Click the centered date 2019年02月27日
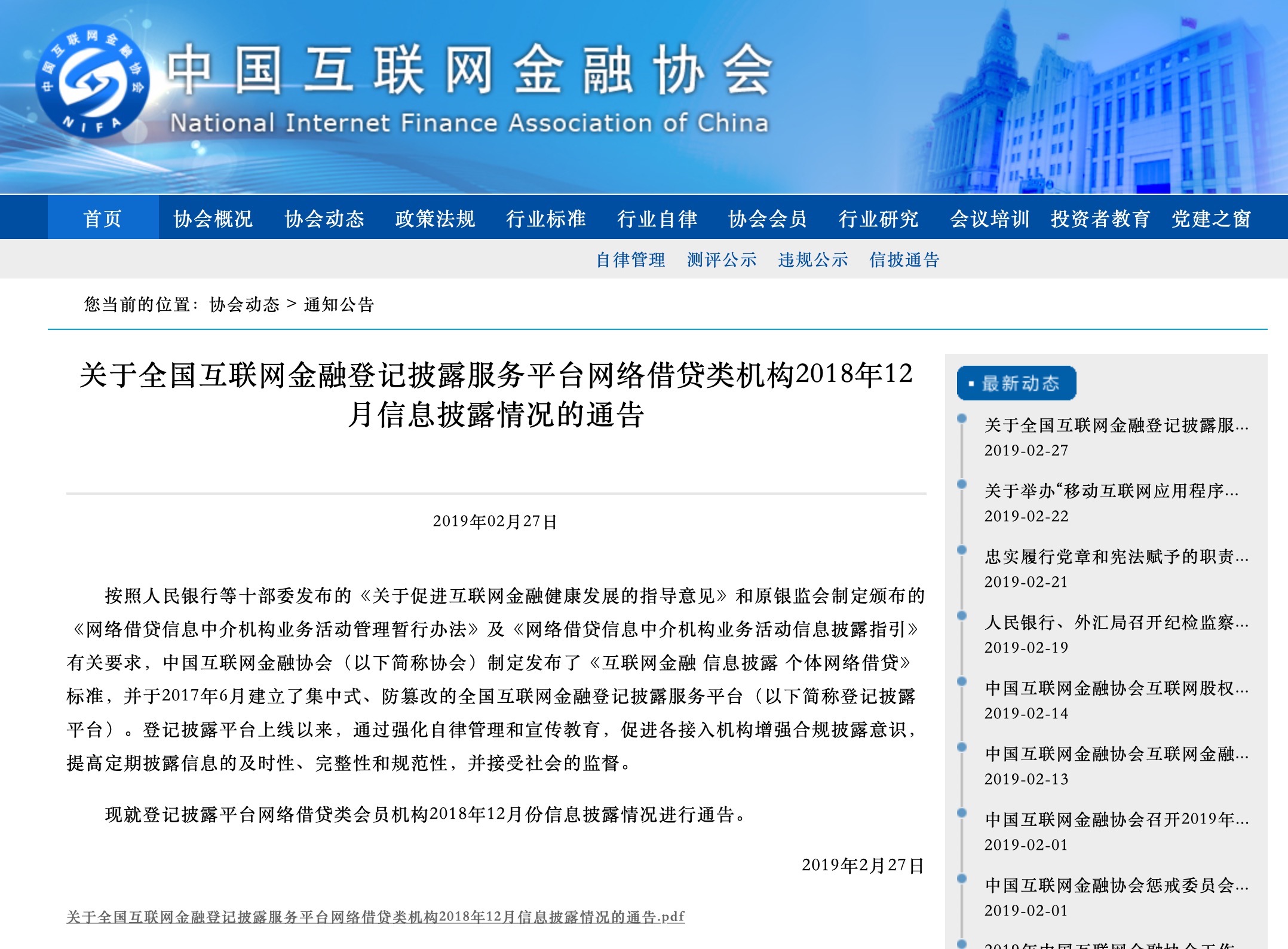This screenshot has height=949, width=1288. tap(495, 522)
